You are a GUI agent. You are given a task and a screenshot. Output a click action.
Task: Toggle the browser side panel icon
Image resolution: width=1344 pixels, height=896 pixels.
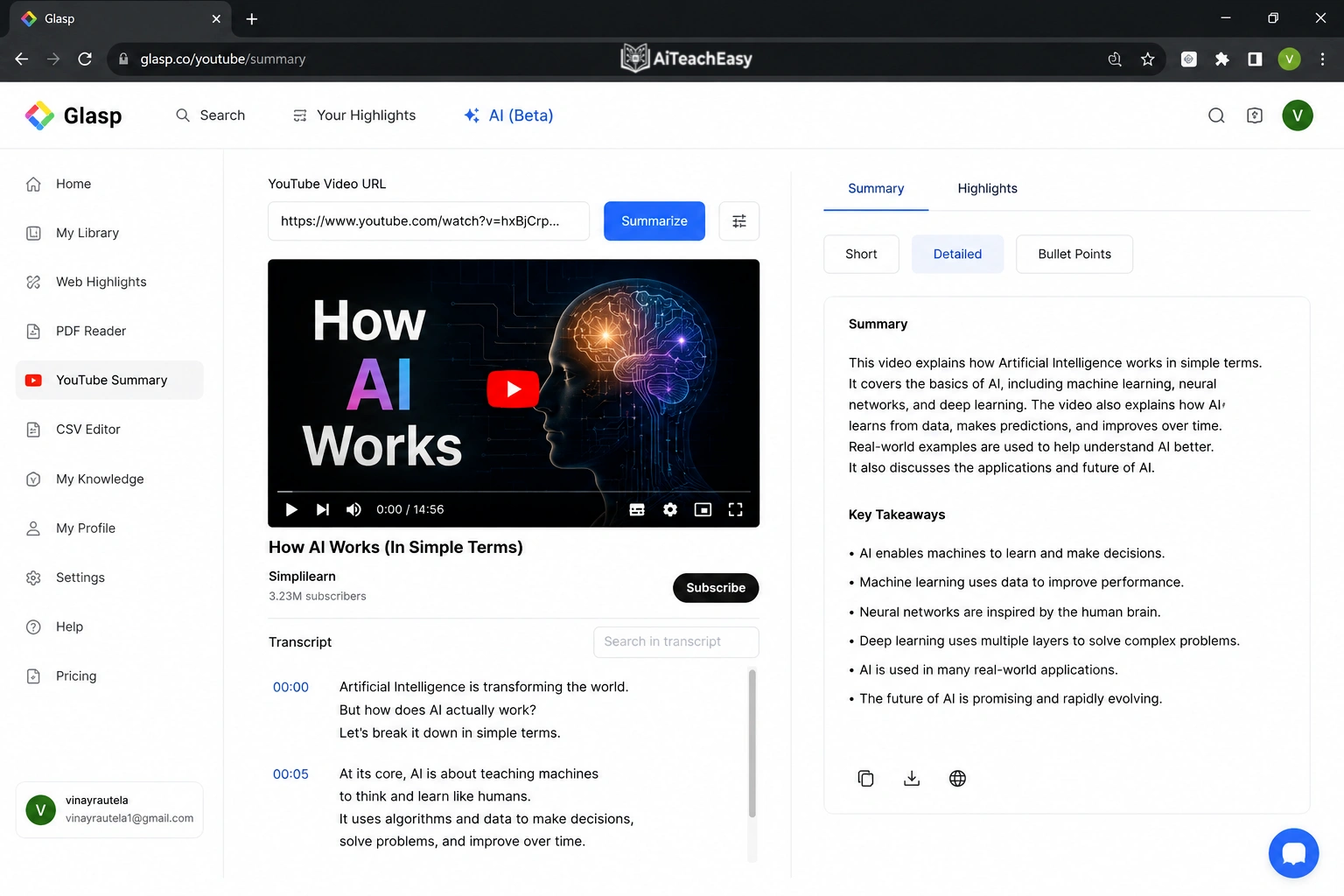1255,59
